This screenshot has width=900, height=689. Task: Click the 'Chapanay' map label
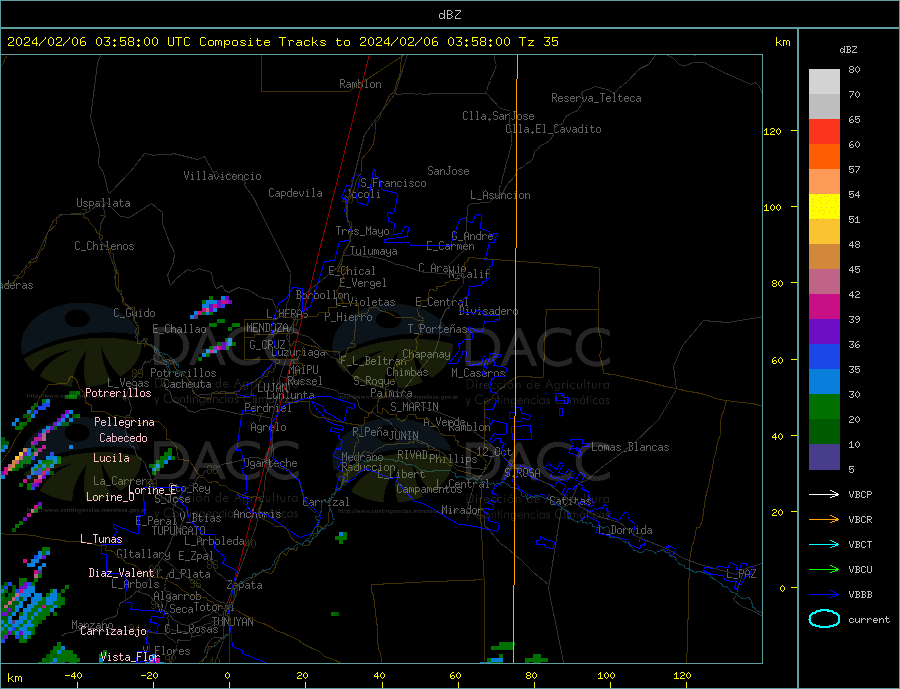click(x=426, y=354)
